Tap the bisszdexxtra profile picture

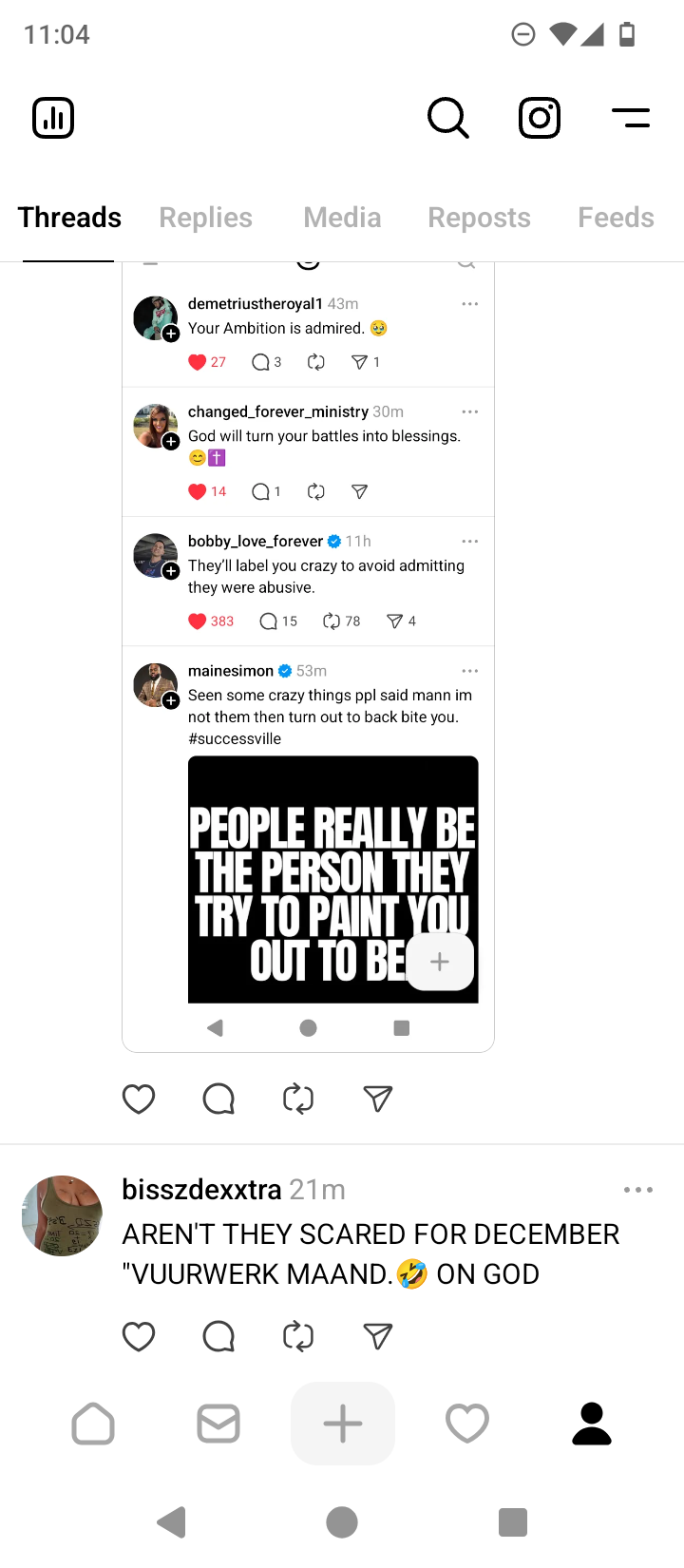pyautogui.click(x=62, y=1215)
